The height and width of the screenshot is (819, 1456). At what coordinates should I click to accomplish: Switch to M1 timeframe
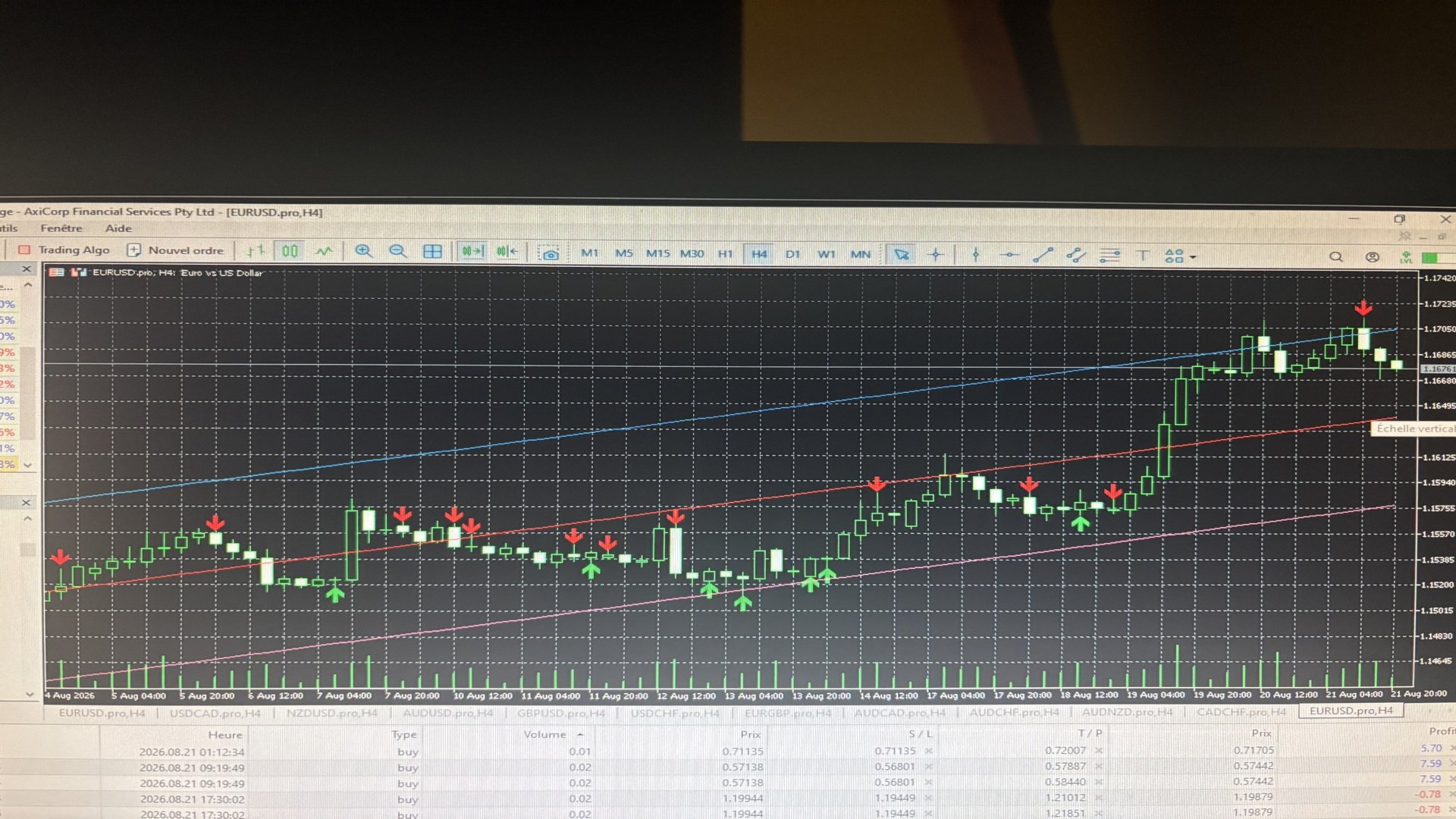point(589,253)
